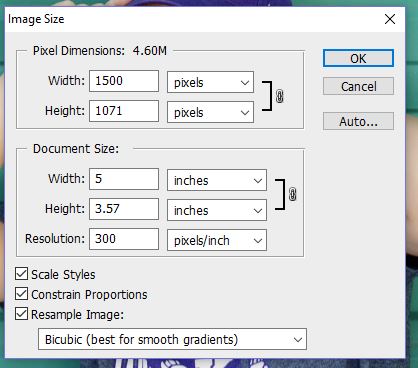Click the Resolution field showing 300
This screenshot has height=368, width=418.
124,239
